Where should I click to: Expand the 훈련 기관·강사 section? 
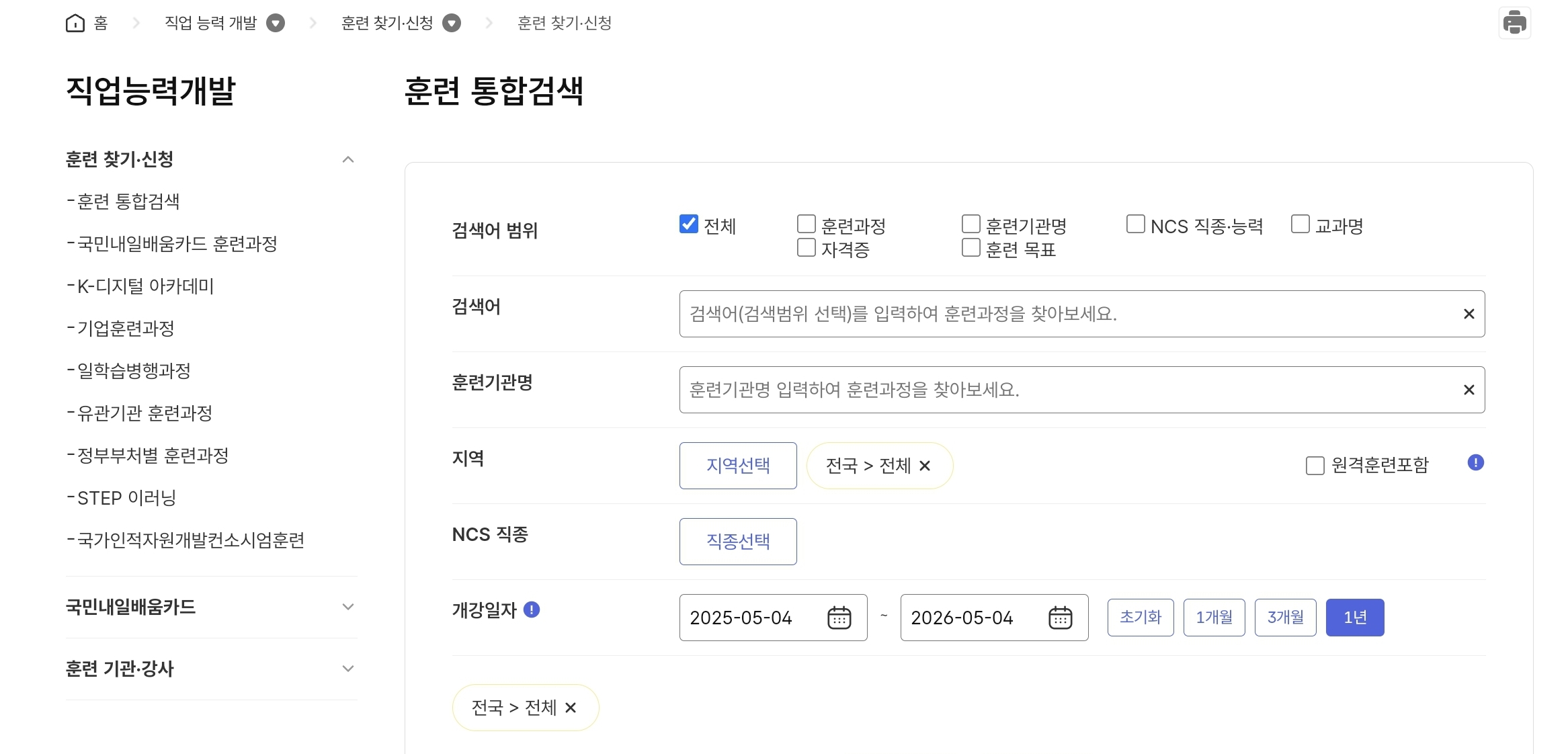pos(348,669)
